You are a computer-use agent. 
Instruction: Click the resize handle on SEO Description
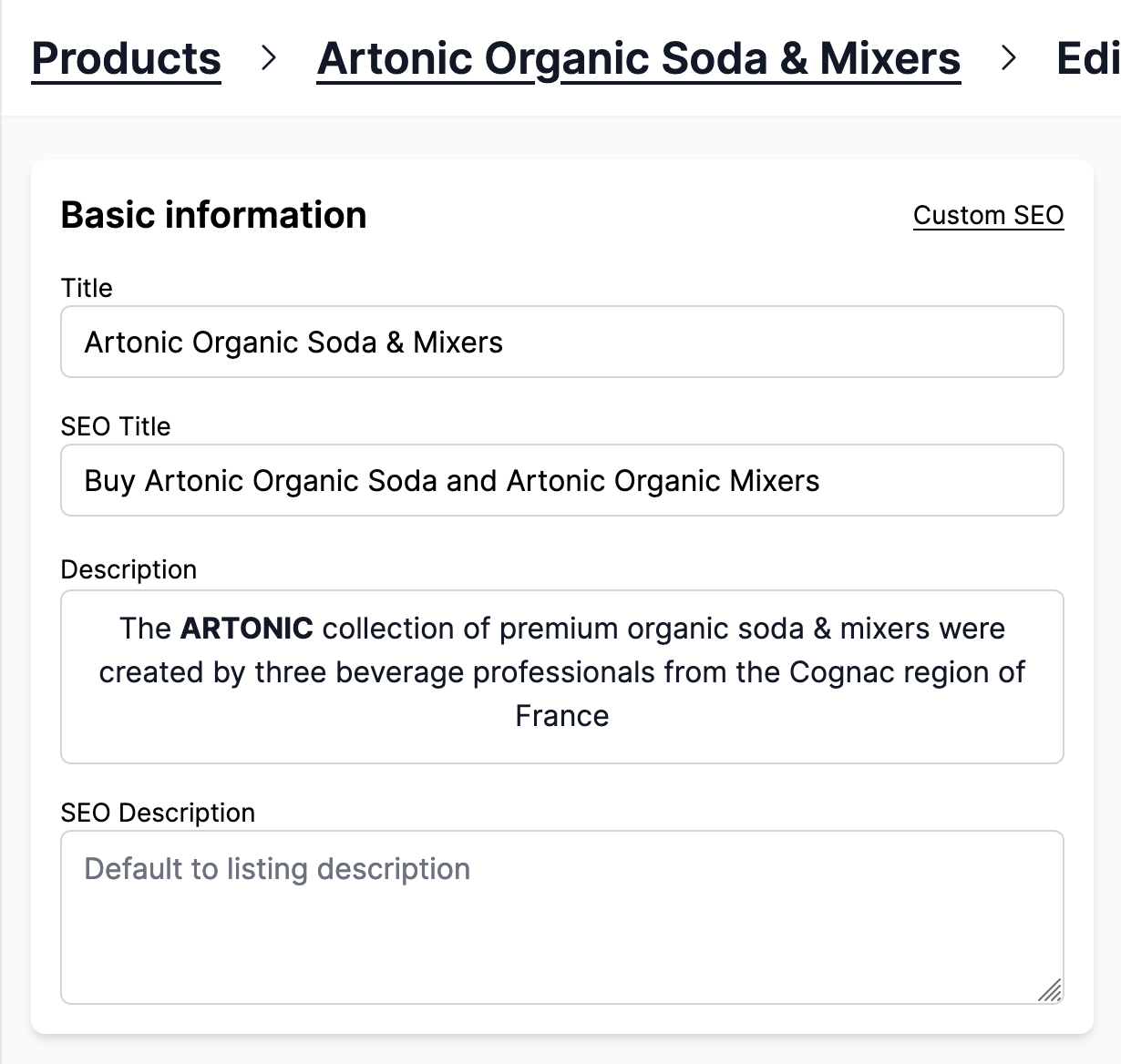point(1050,990)
